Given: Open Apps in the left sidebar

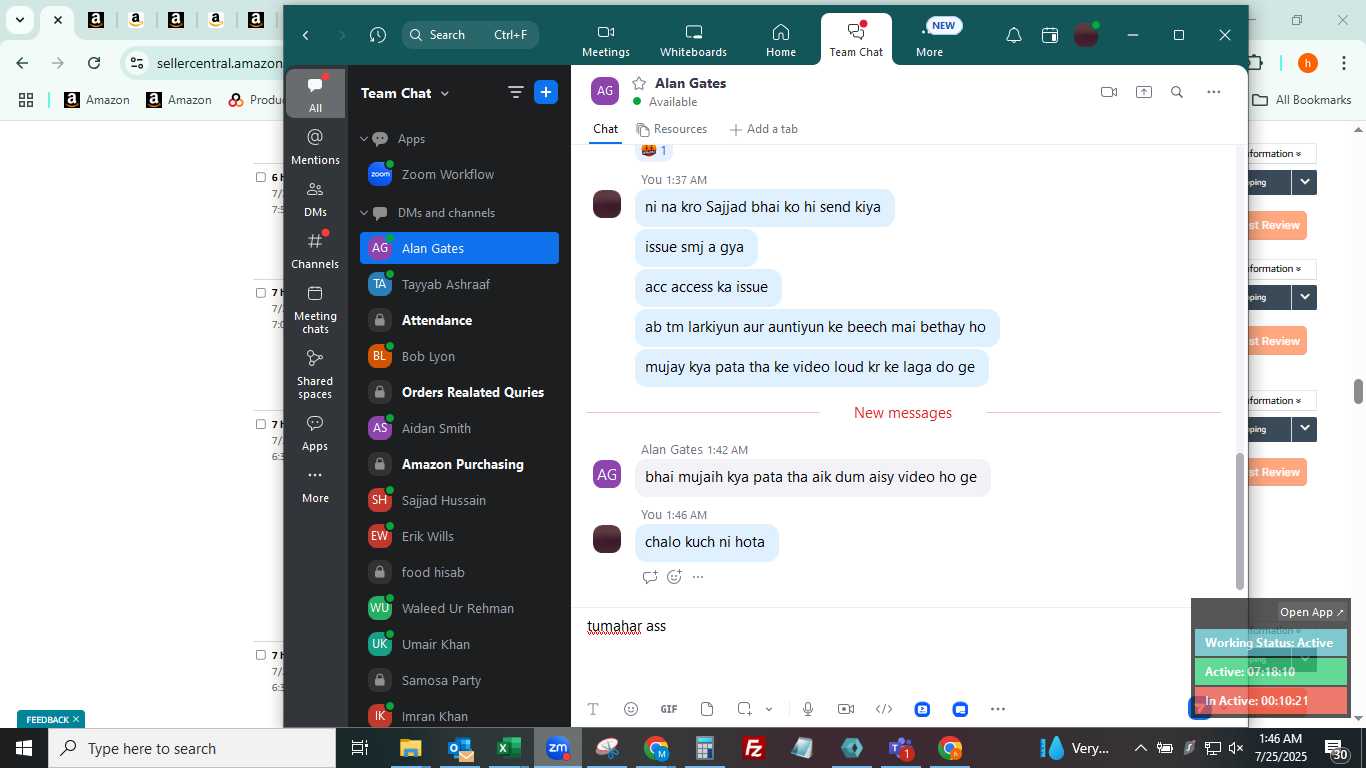Looking at the screenshot, I should coord(315,433).
